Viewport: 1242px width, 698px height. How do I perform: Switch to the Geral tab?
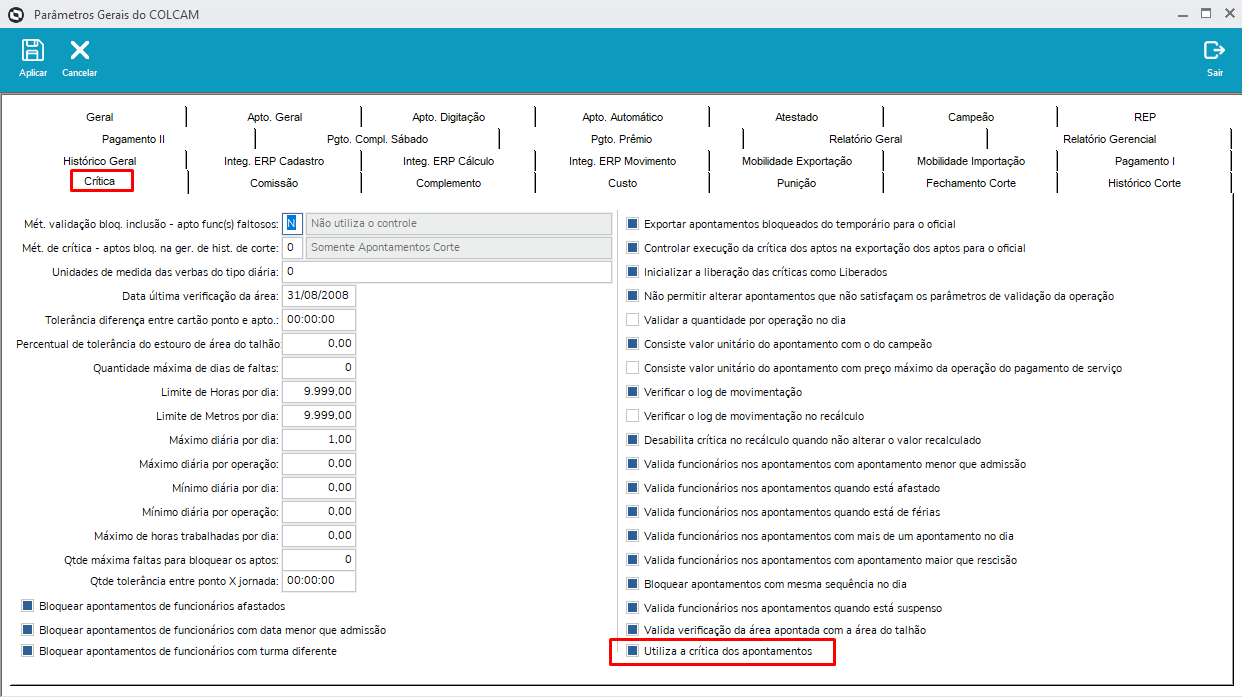coord(100,117)
